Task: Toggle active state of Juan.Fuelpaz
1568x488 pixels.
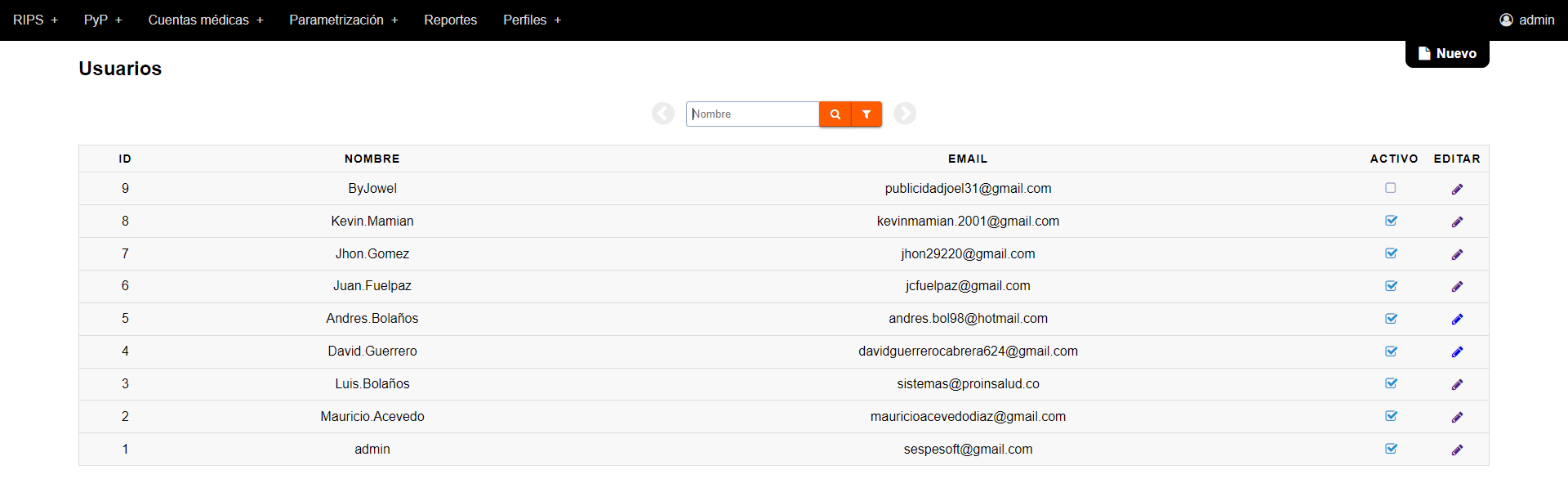Action: pyautogui.click(x=1391, y=286)
